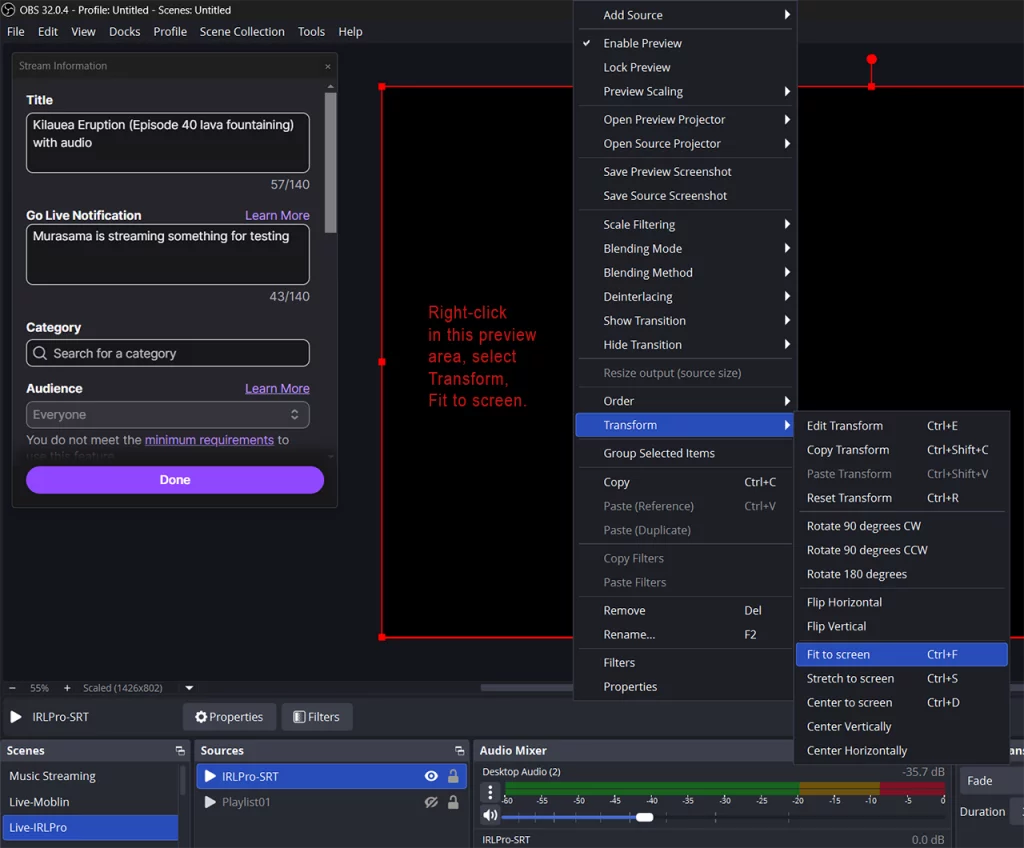This screenshot has height=848, width=1024.
Task: Toggle the lock on IRLPro-SRT source
Action: tap(453, 776)
